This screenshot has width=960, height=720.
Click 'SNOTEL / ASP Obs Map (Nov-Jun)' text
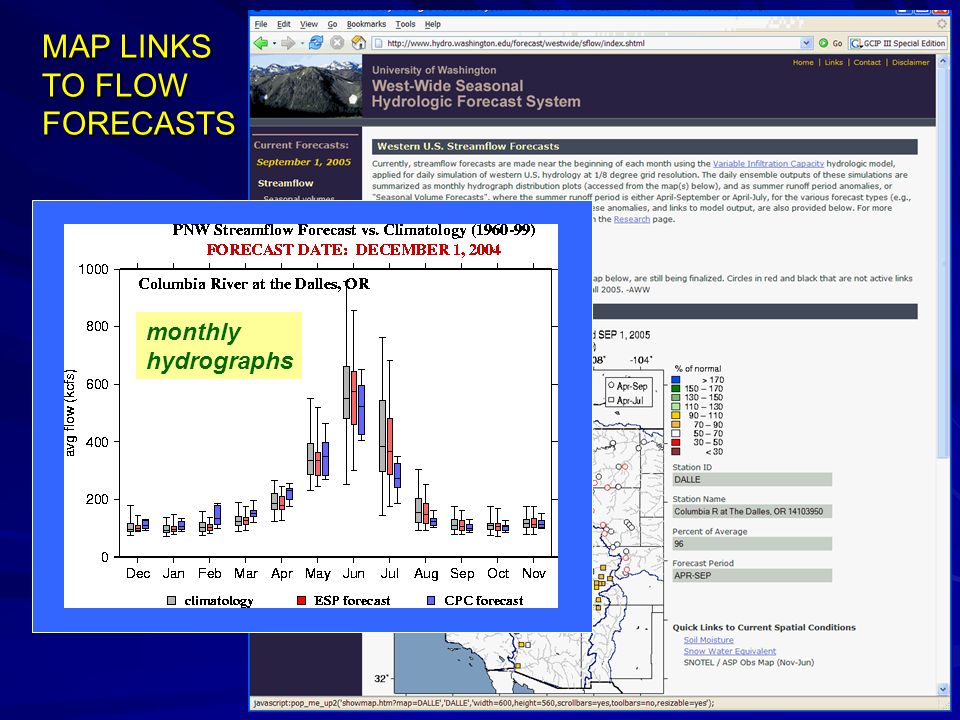click(x=749, y=662)
